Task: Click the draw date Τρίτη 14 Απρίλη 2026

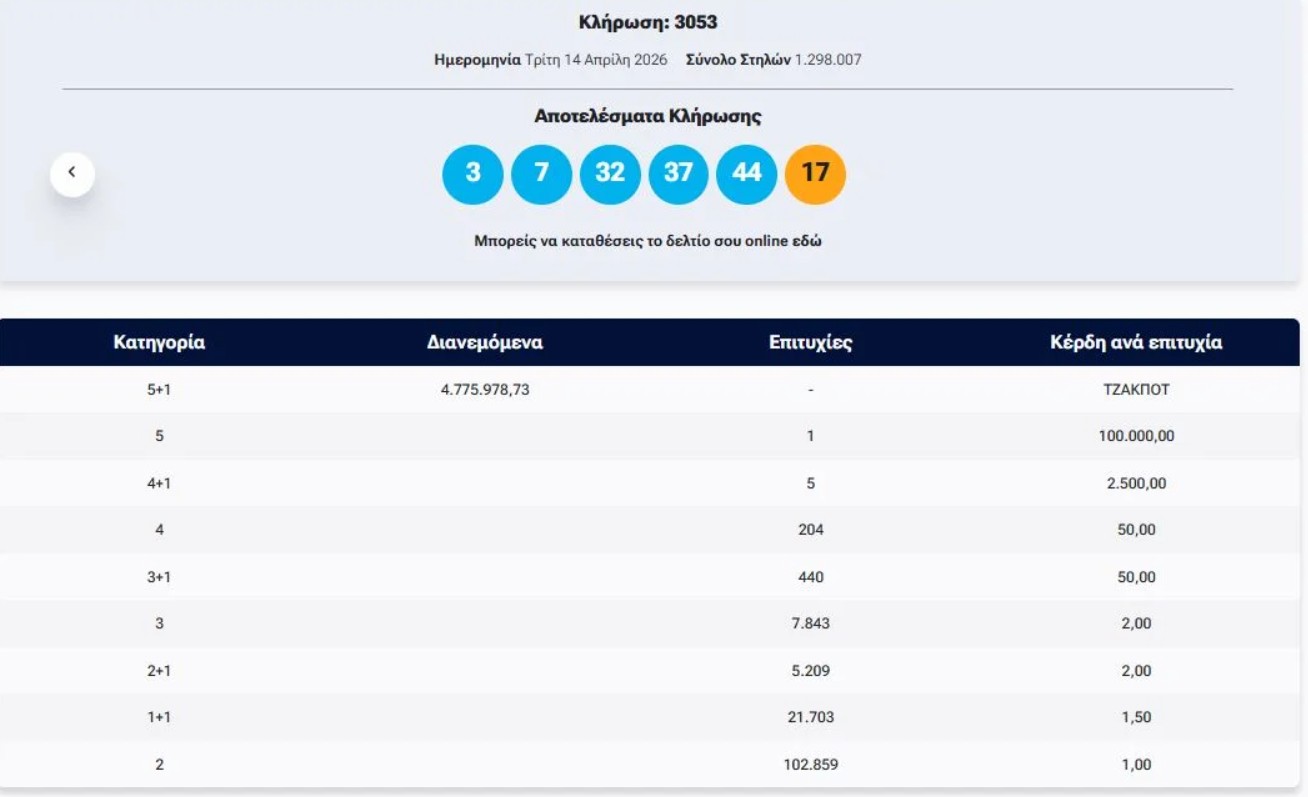Action: click(x=596, y=60)
